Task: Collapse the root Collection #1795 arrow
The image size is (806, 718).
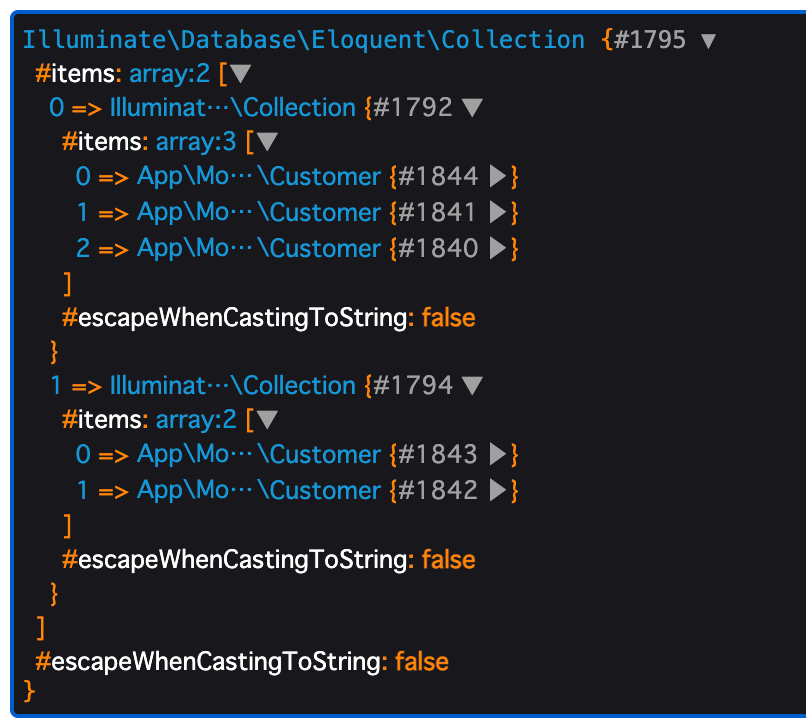Action: [x=708, y=41]
